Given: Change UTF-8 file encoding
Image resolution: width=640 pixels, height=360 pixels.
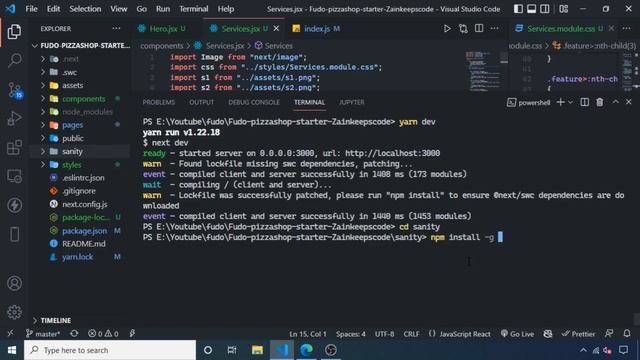Looking at the screenshot, I should coord(384,334).
